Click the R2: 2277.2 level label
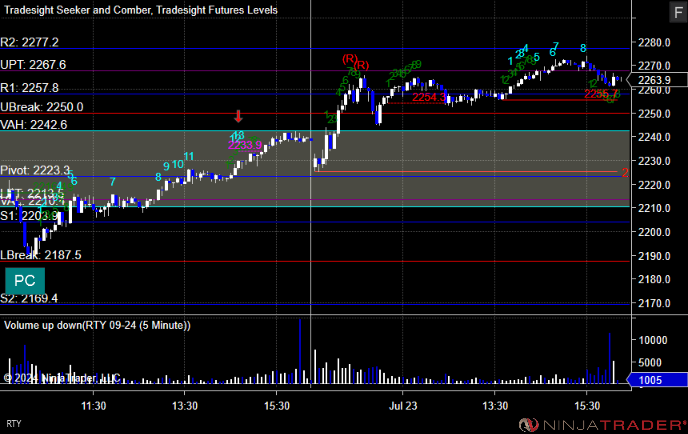The height and width of the screenshot is (434, 688). pos(29,42)
